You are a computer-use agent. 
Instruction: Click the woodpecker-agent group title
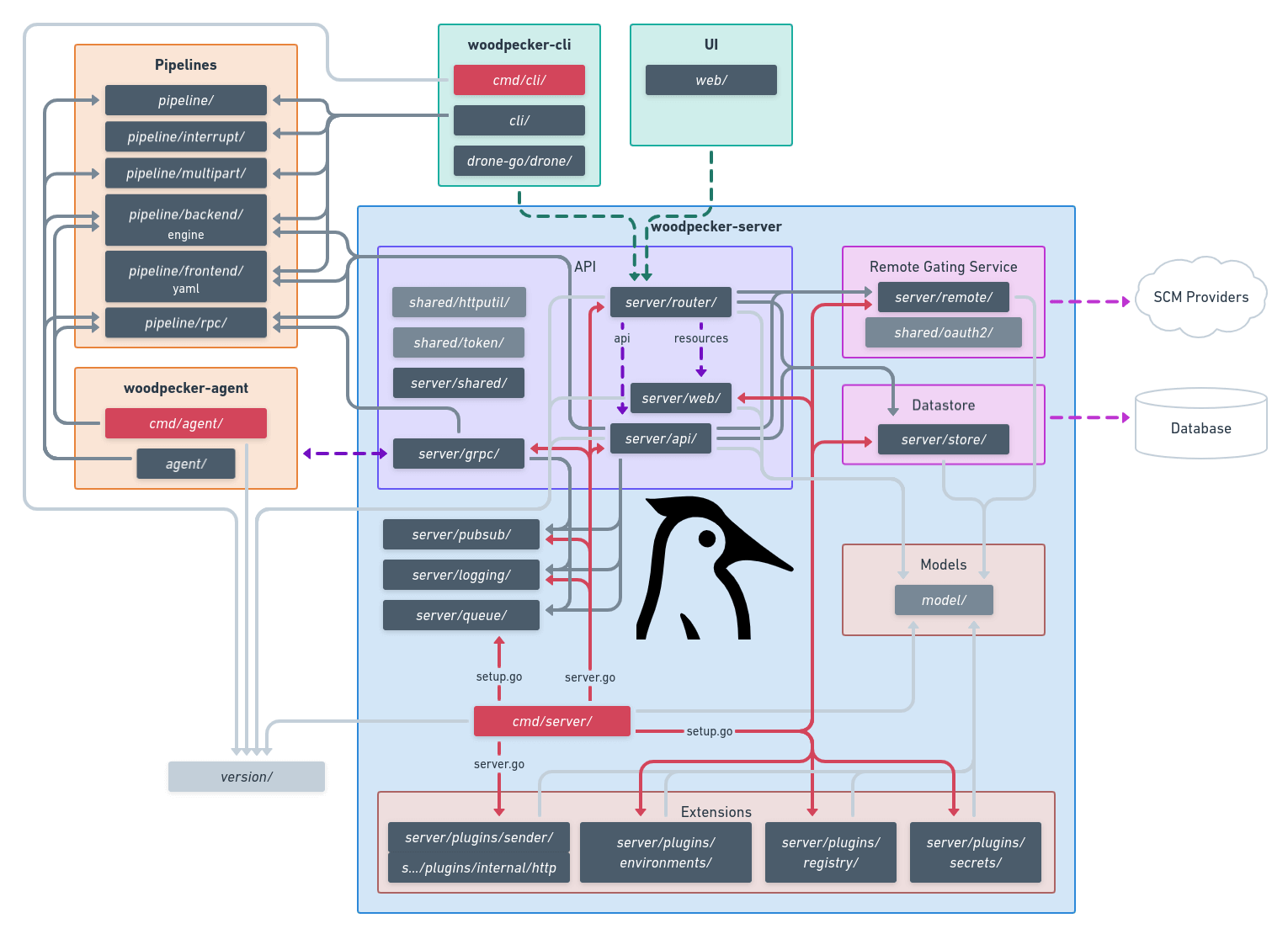(186, 388)
